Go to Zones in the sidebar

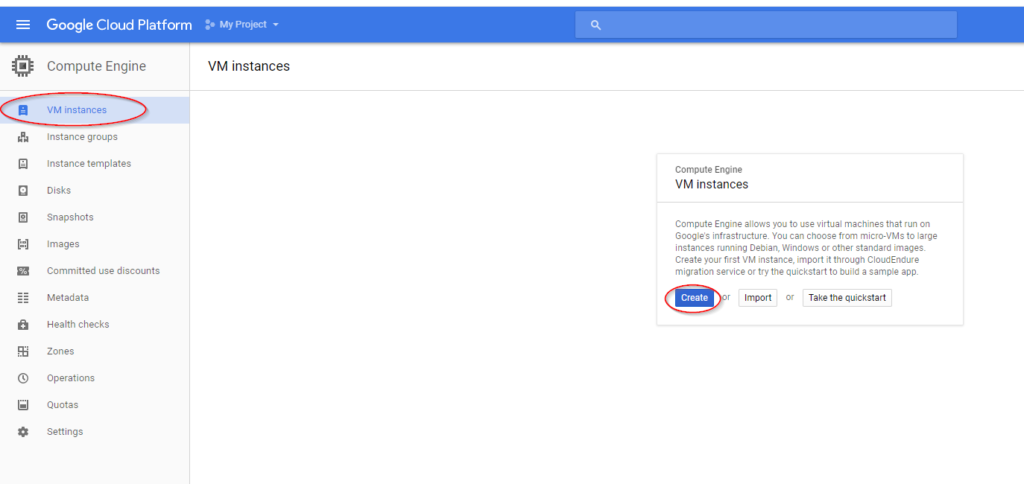click(95, 351)
